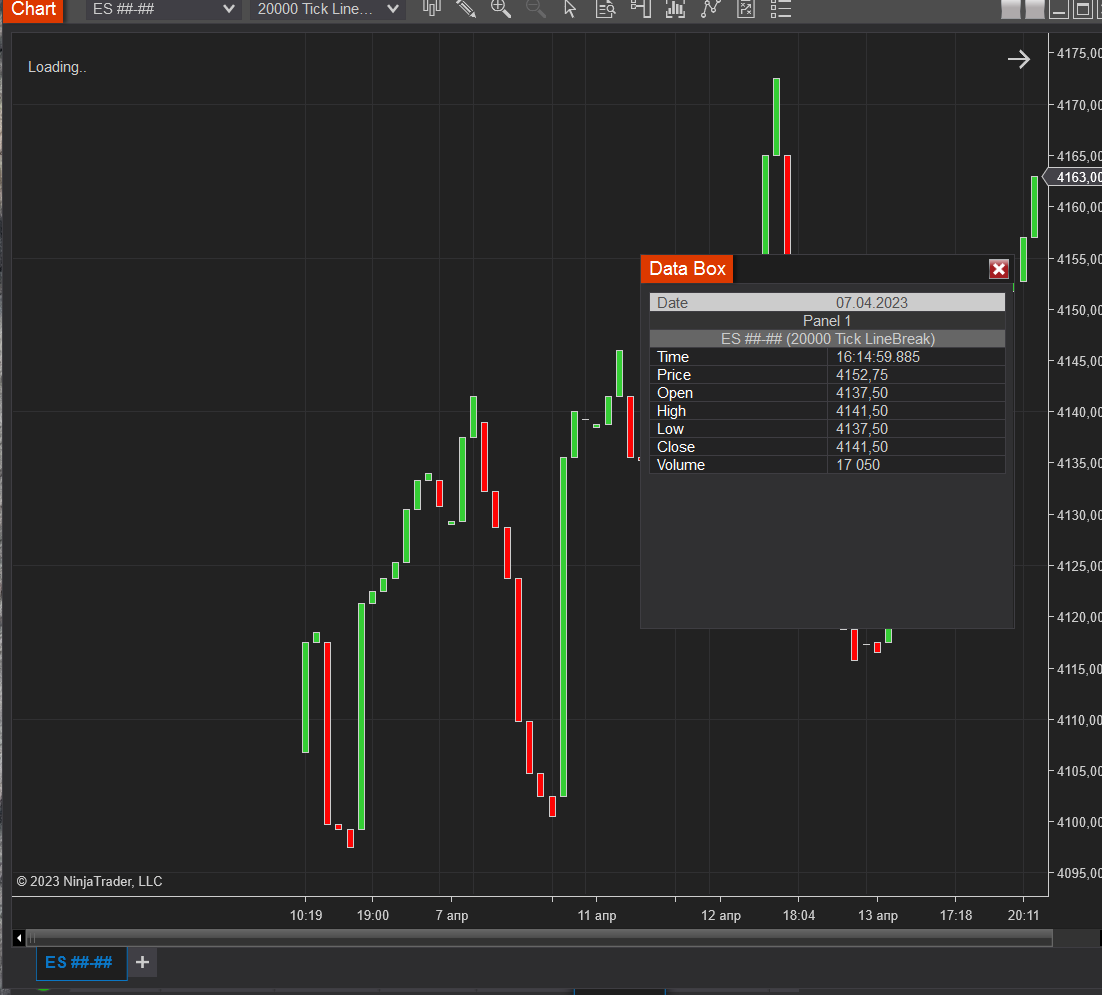The height and width of the screenshot is (995, 1102).
Task: Click the horizontal chart scrollbar track
Action: click(540, 937)
